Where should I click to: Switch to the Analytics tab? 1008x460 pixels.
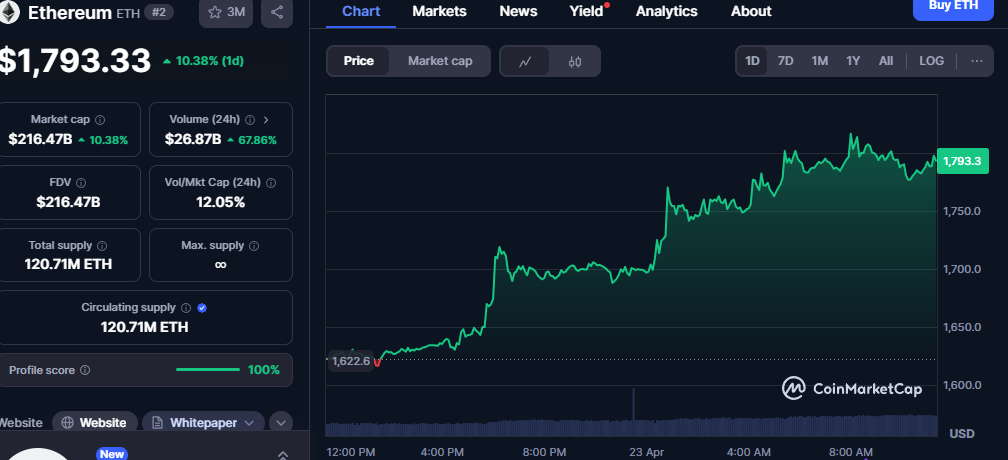click(x=666, y=12)
